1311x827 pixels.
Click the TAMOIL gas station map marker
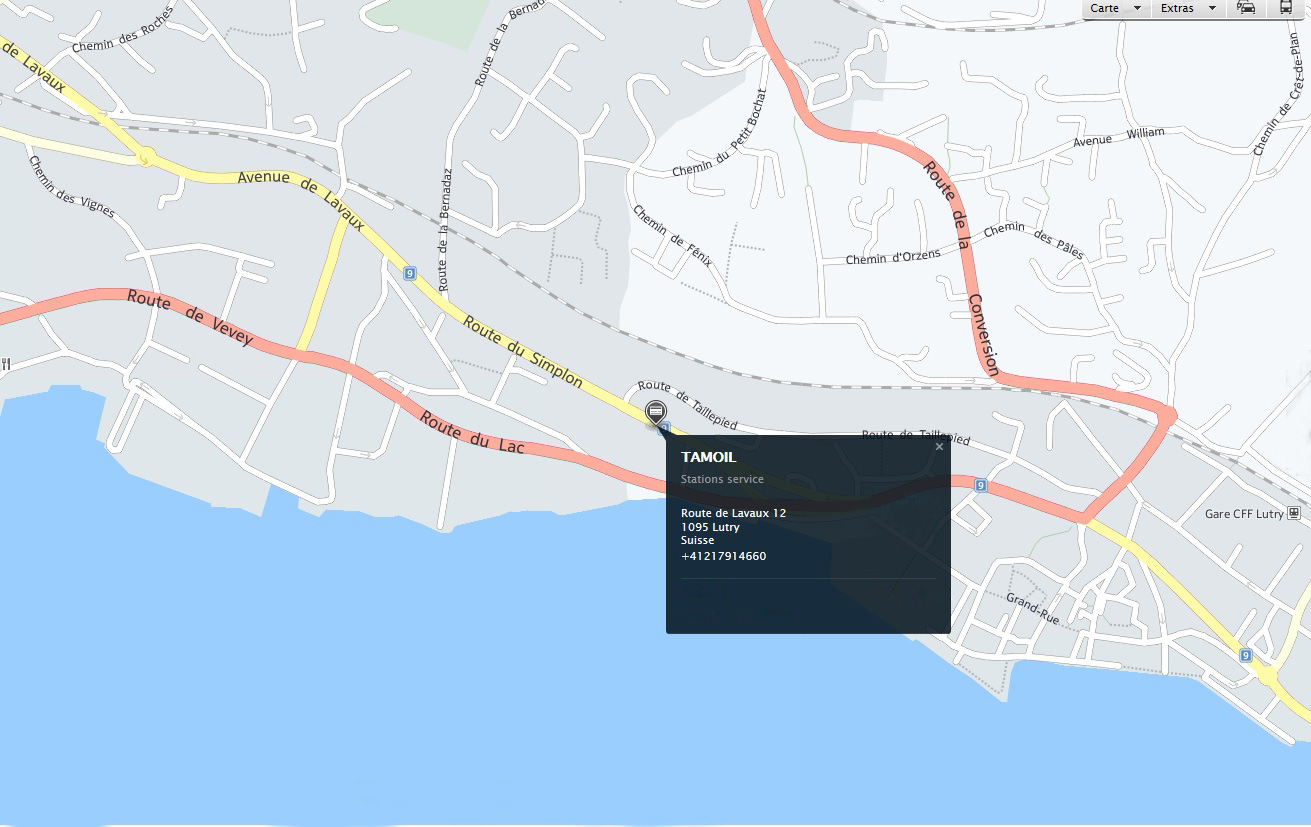tap(655, 411)
